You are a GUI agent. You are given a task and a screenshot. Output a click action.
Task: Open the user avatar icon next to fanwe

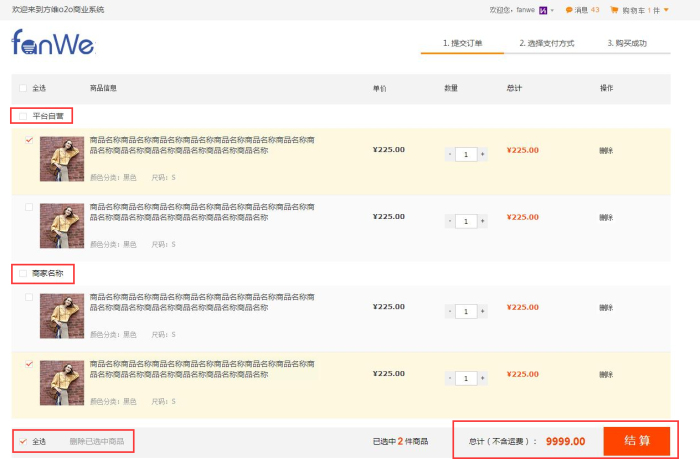(543, 10)
